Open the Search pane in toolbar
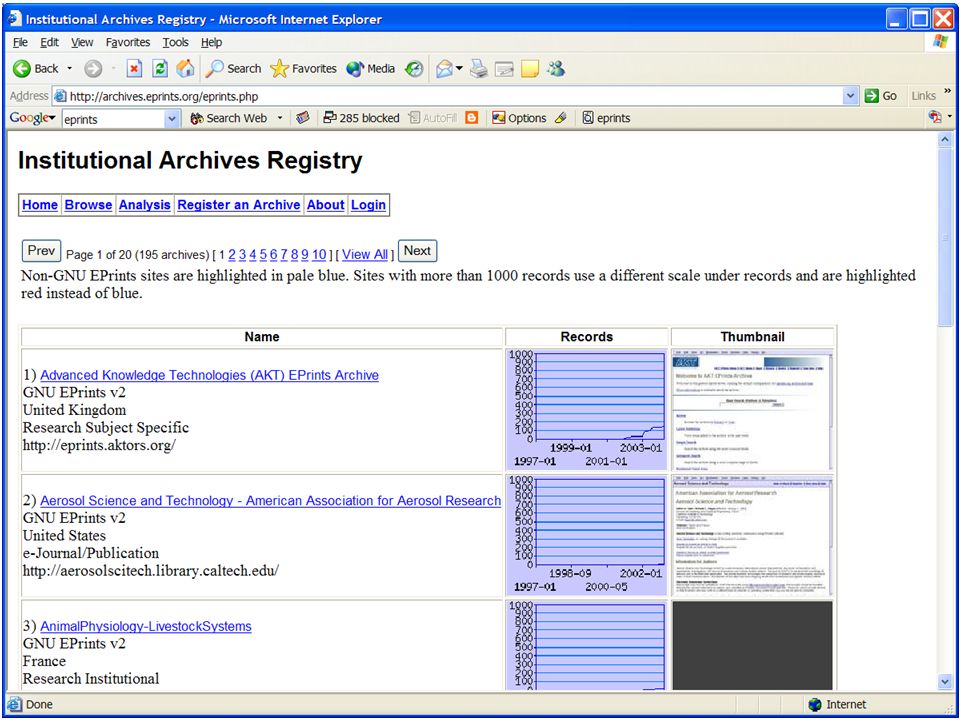The height and width of the screenshot is (720, 960). [x=233, y=69]
